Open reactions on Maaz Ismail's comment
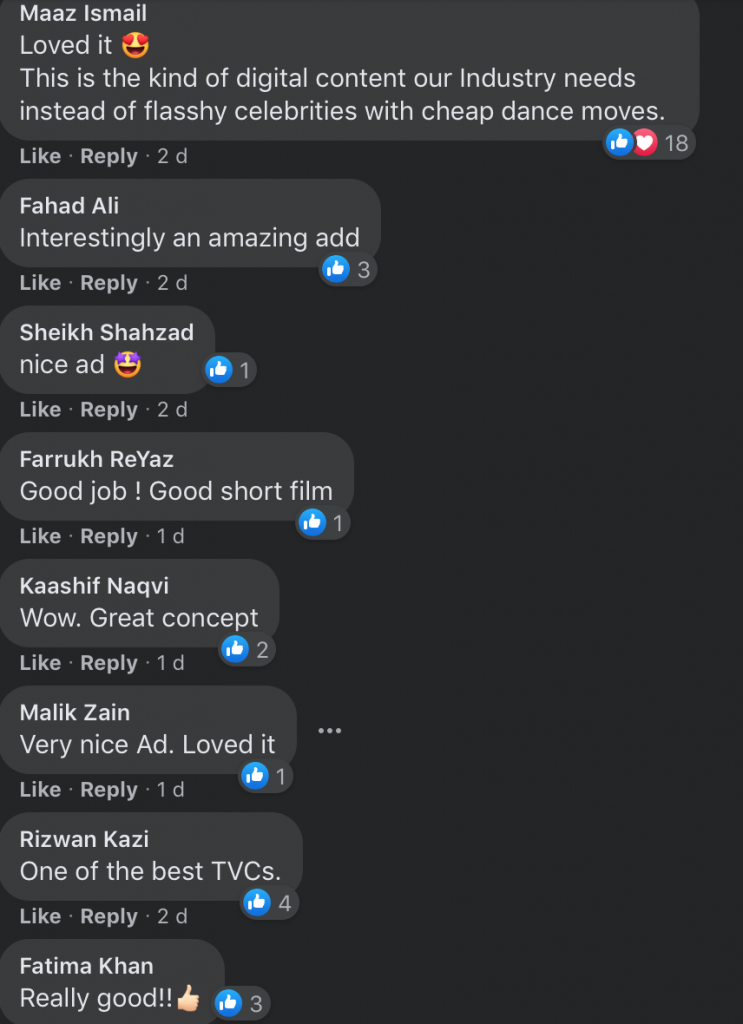The width and height of the screenshot is (743, 1024). [649, 142]
